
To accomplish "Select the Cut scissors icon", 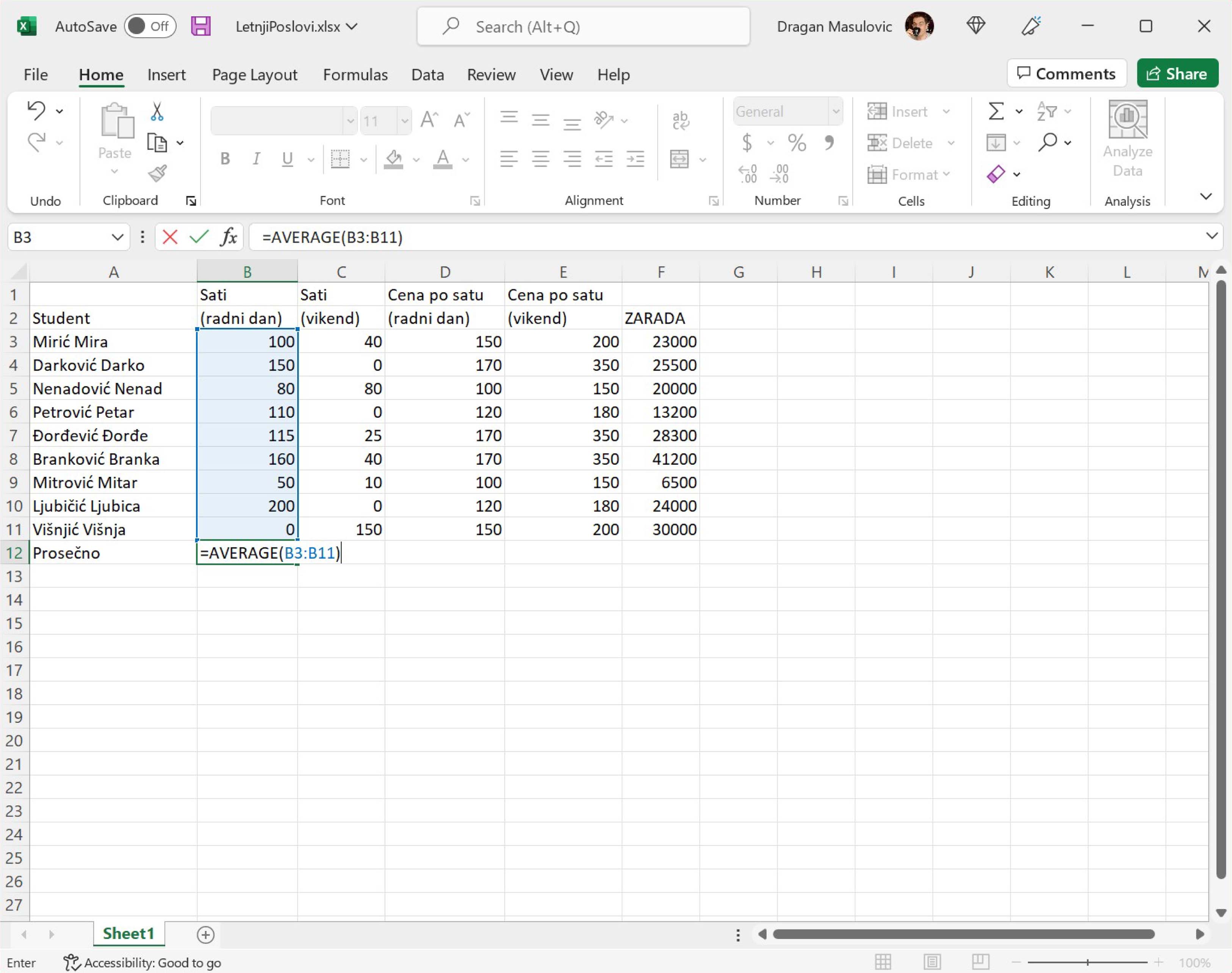I will (157, 112).
